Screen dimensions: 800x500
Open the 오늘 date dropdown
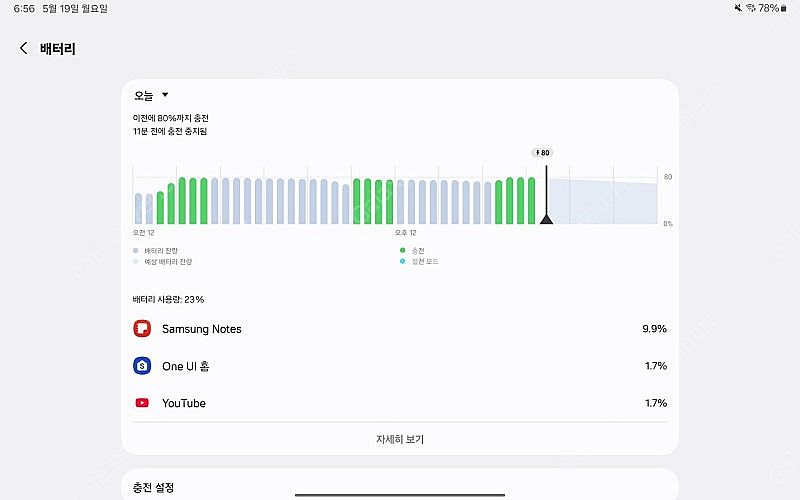coord(151,95)
